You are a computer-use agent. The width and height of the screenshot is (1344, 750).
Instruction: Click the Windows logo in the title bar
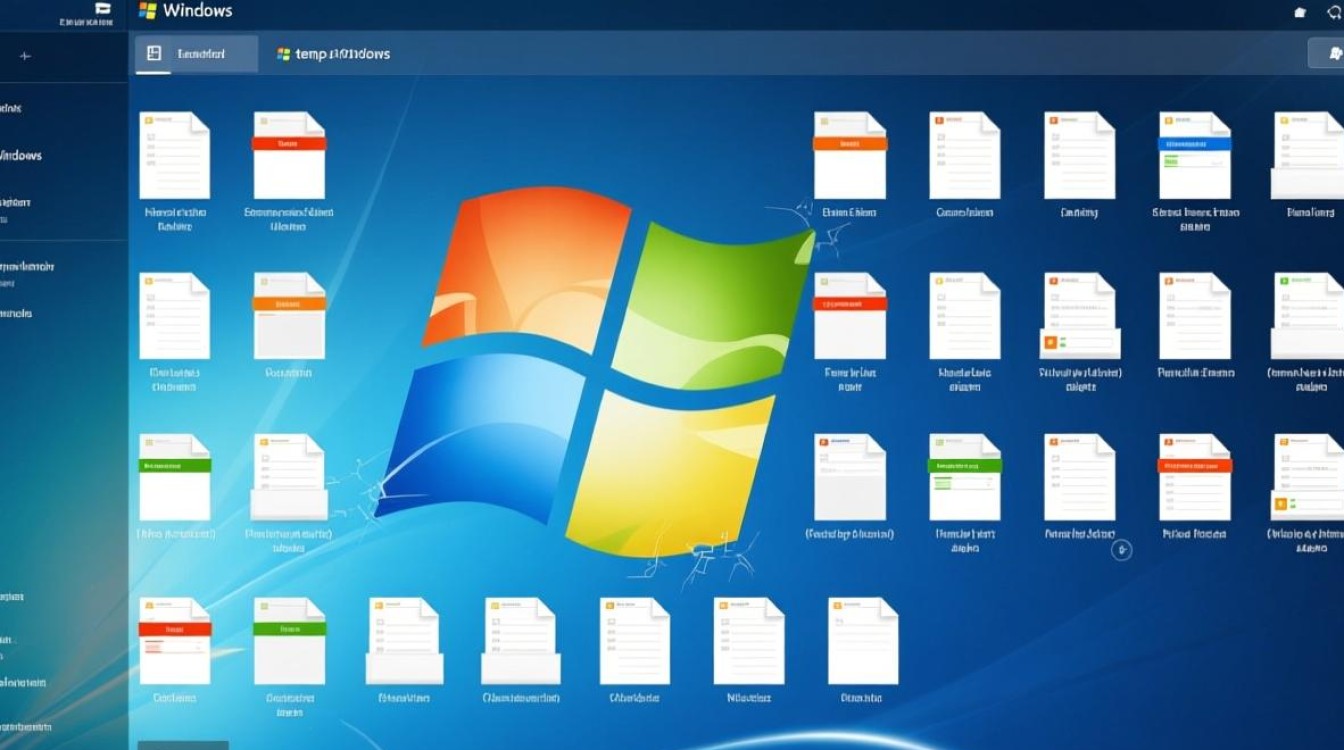148,10
